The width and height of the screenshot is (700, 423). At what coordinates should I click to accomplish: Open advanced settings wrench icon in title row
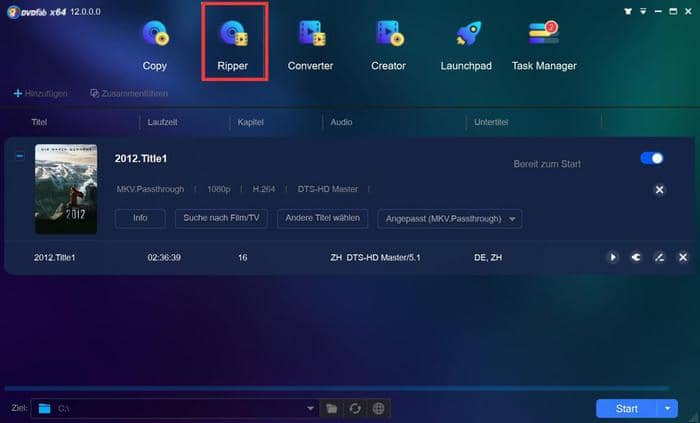pyautogui.click(x=636, y=257)
